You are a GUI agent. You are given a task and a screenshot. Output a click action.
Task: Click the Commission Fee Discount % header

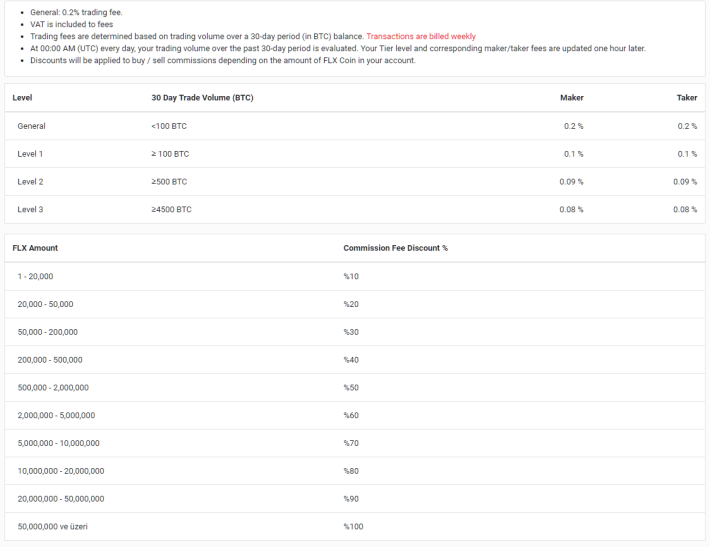click(395, 248)
